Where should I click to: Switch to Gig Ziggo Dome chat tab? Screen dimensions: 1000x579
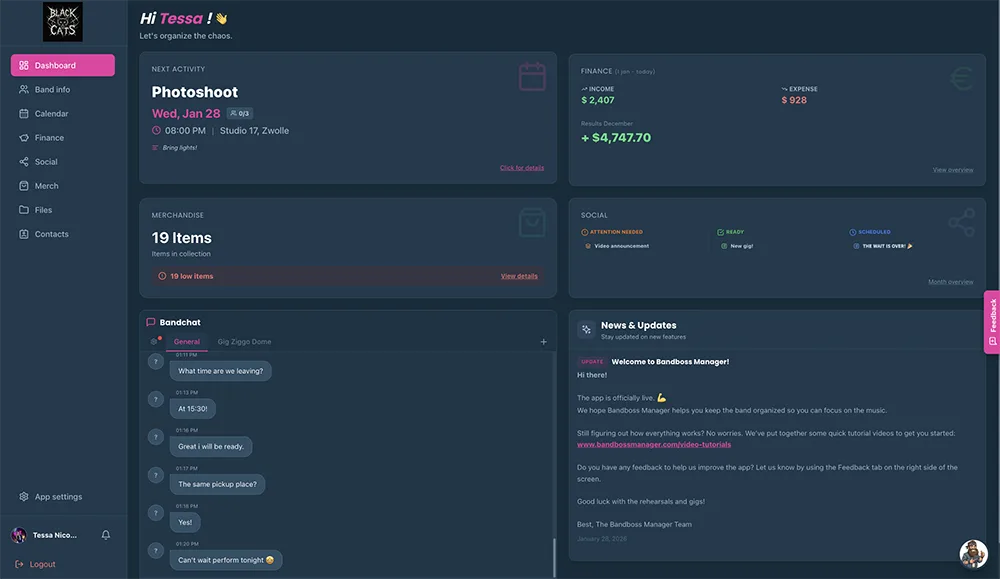[244, 342]
